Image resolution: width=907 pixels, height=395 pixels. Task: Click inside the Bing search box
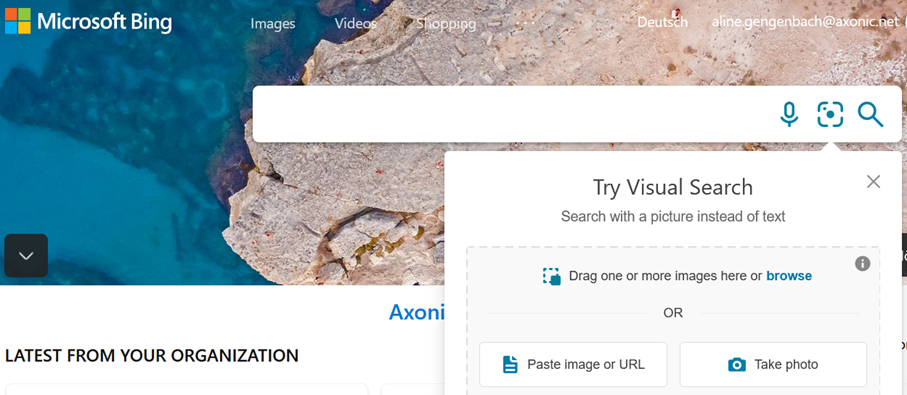(x=512, y=114)
